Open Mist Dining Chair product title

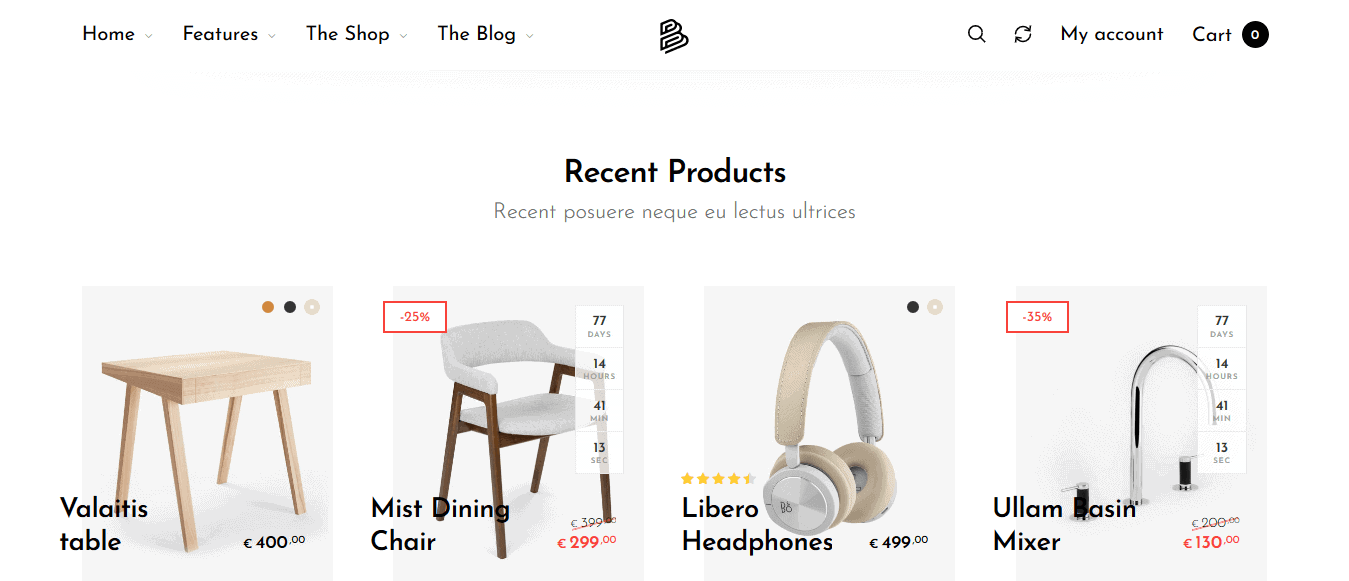click(440, 525)
